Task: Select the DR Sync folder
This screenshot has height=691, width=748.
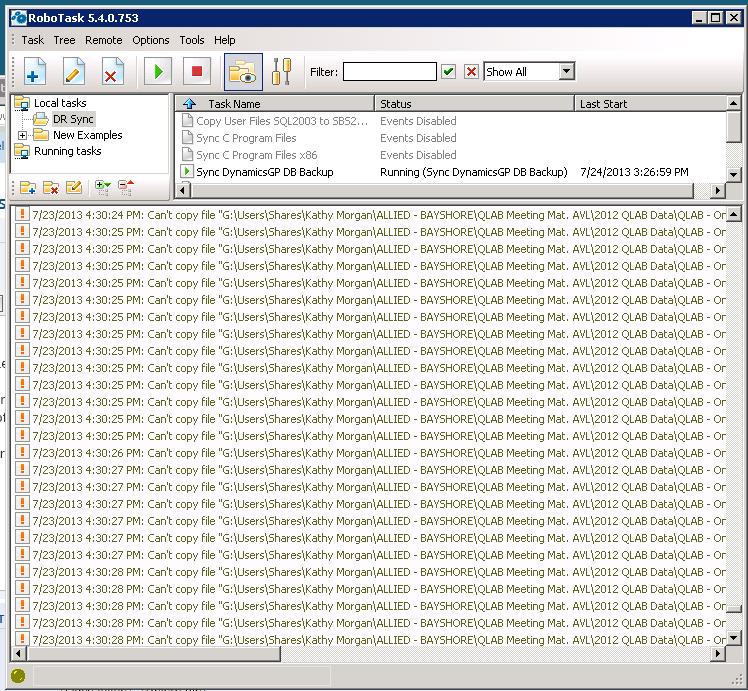Action: (x=73, y=119)
